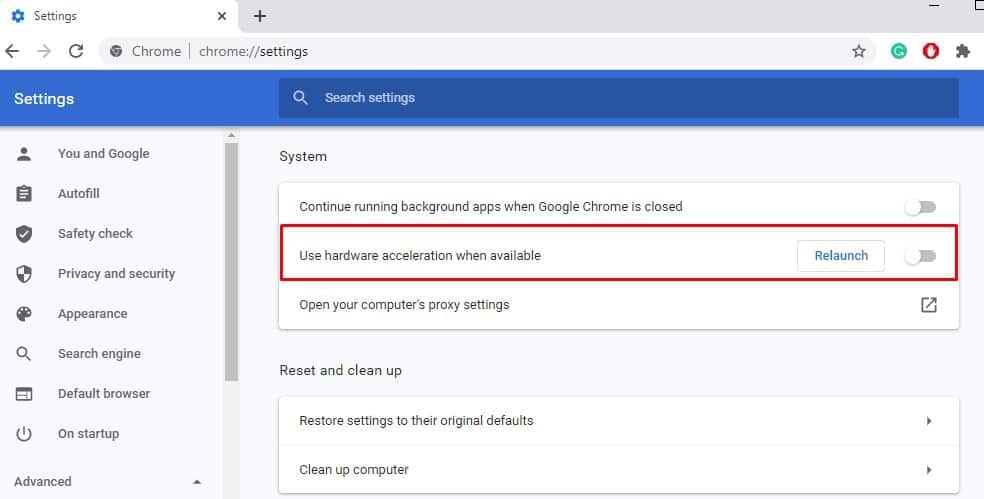Click the back navigation arrow

pos(13,51)
